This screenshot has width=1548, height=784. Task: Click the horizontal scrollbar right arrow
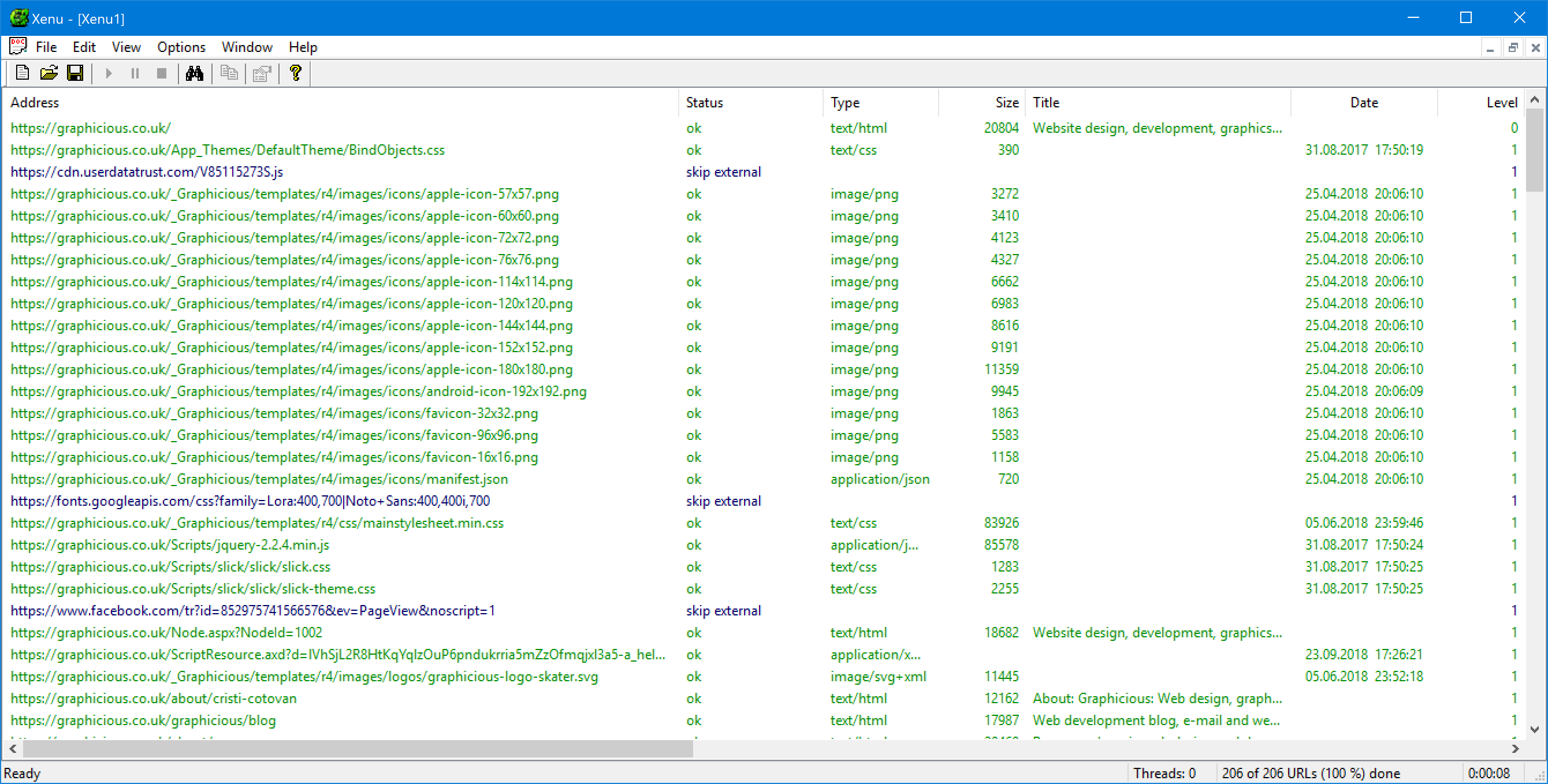coord(1515,749)
